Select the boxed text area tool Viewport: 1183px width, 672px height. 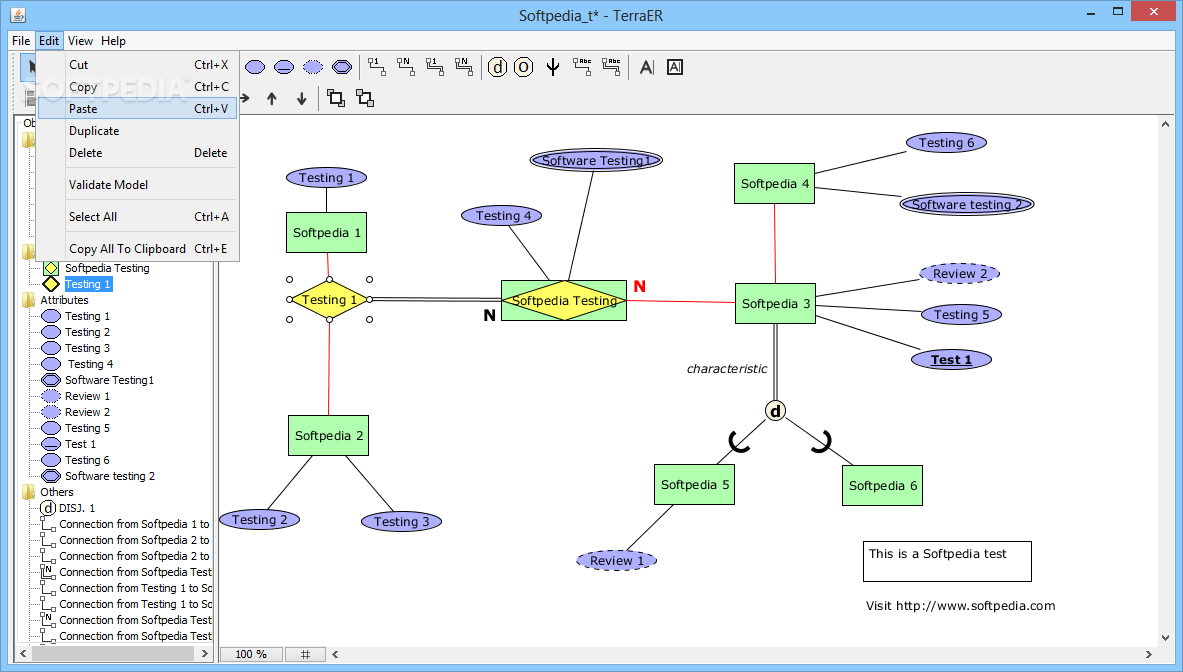[x=674, y=67]
